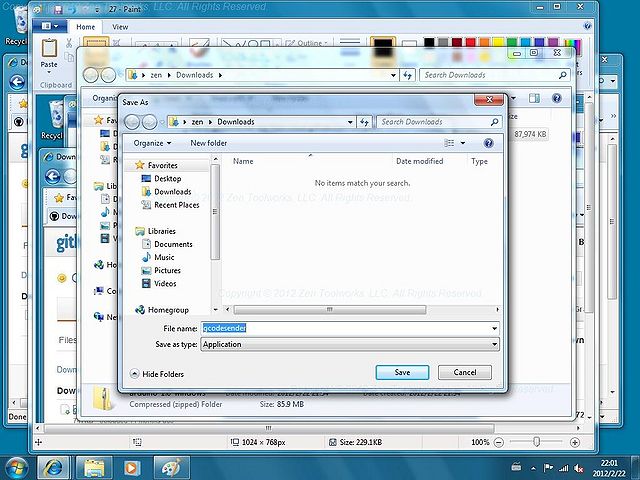Click the Windows Start button

(x=16, y=468)
